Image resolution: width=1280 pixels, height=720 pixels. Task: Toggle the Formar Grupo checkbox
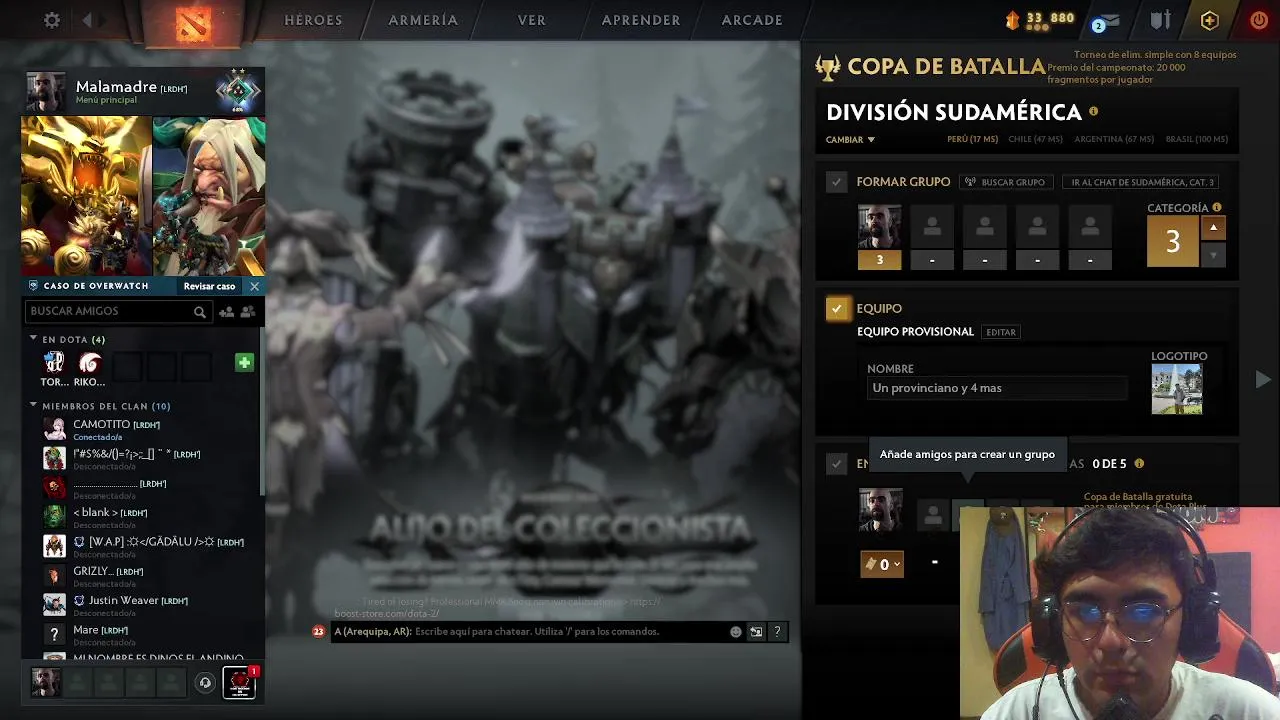(837, 182)
